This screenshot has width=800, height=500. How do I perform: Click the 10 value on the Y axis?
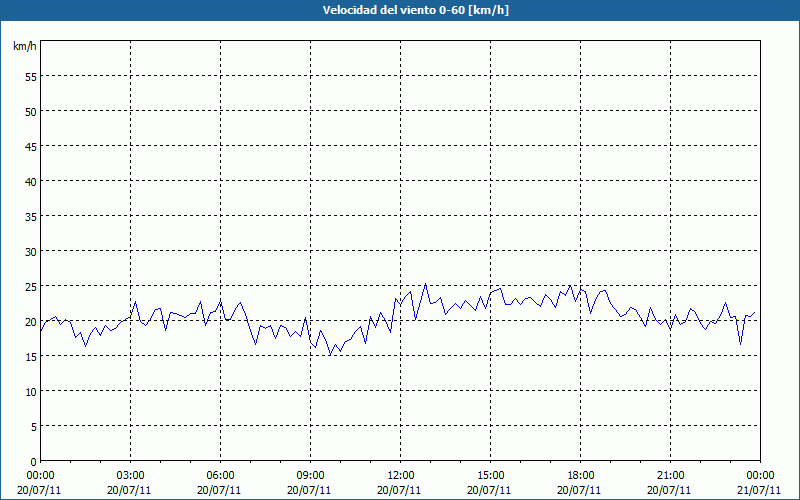click(31, 392)
